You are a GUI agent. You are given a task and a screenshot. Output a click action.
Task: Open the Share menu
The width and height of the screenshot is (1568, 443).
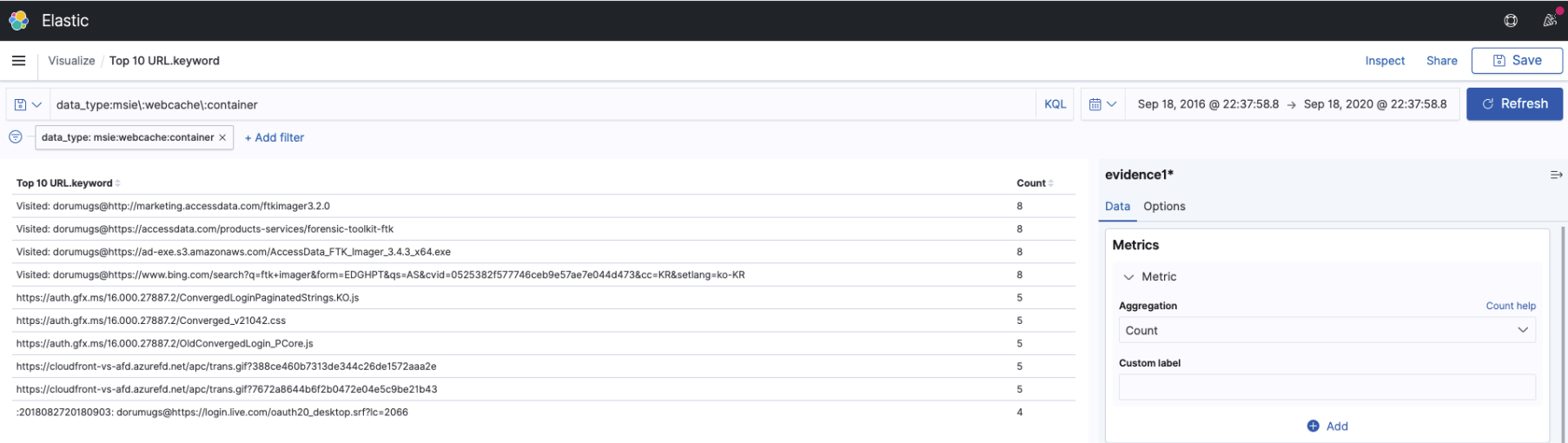[x=1441, y=61]
